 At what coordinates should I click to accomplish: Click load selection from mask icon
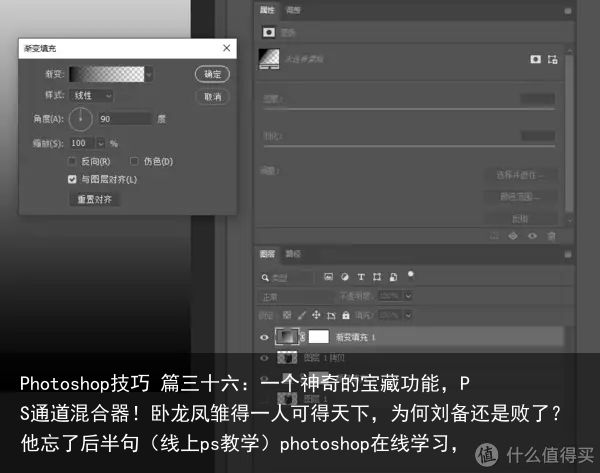pyautogui.click(x=494, y=236)
